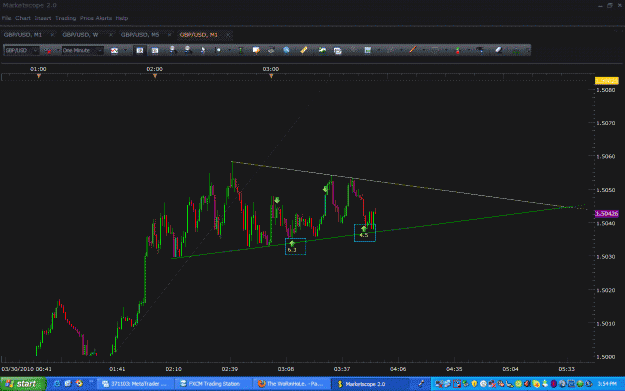Switch to the MetaTrader taskbar window
This screenshot has width=625, height=391.
click(x=136, y=384)
